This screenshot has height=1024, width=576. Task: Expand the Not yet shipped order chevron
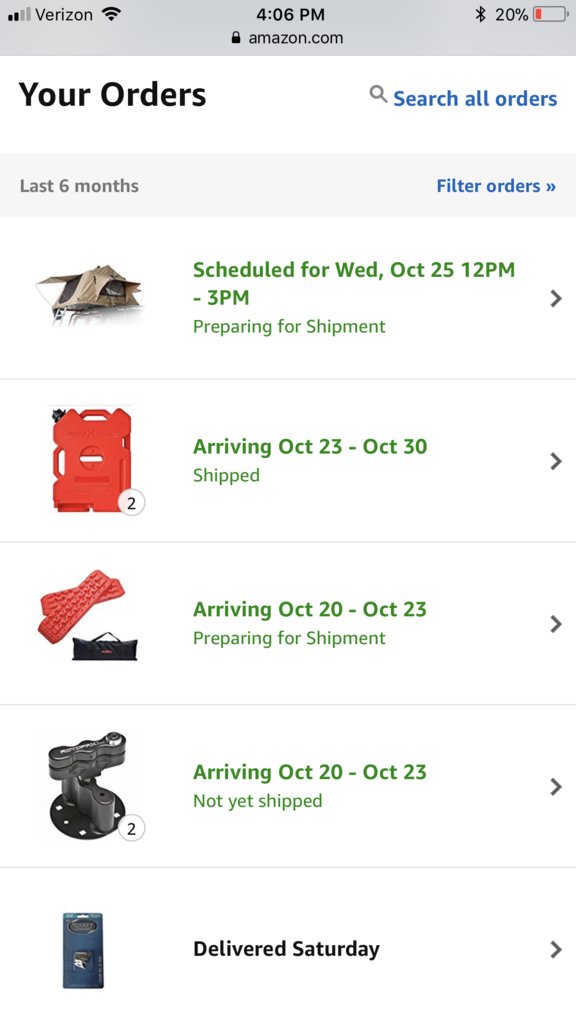556,786
